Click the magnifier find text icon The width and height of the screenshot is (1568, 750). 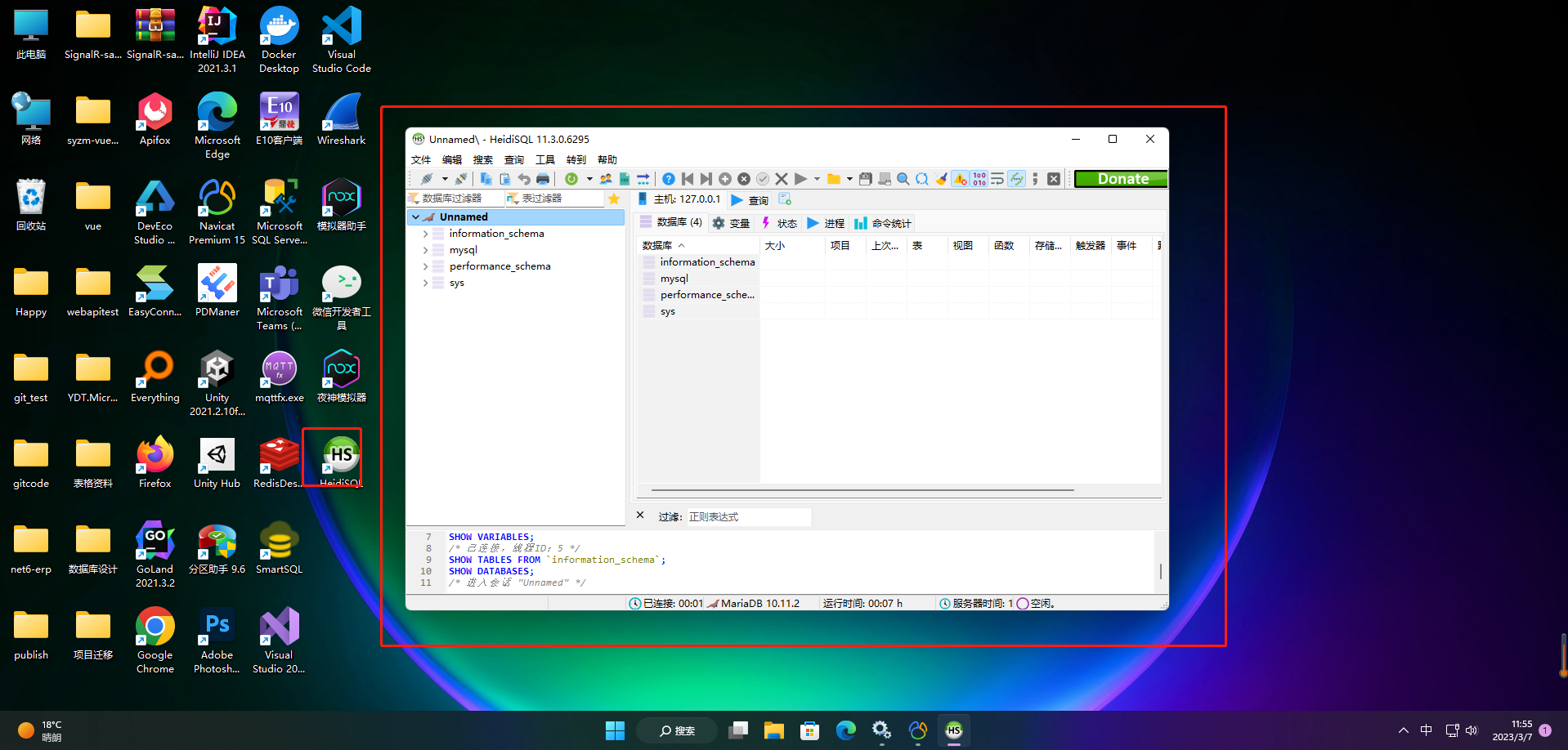pos(903,179)
